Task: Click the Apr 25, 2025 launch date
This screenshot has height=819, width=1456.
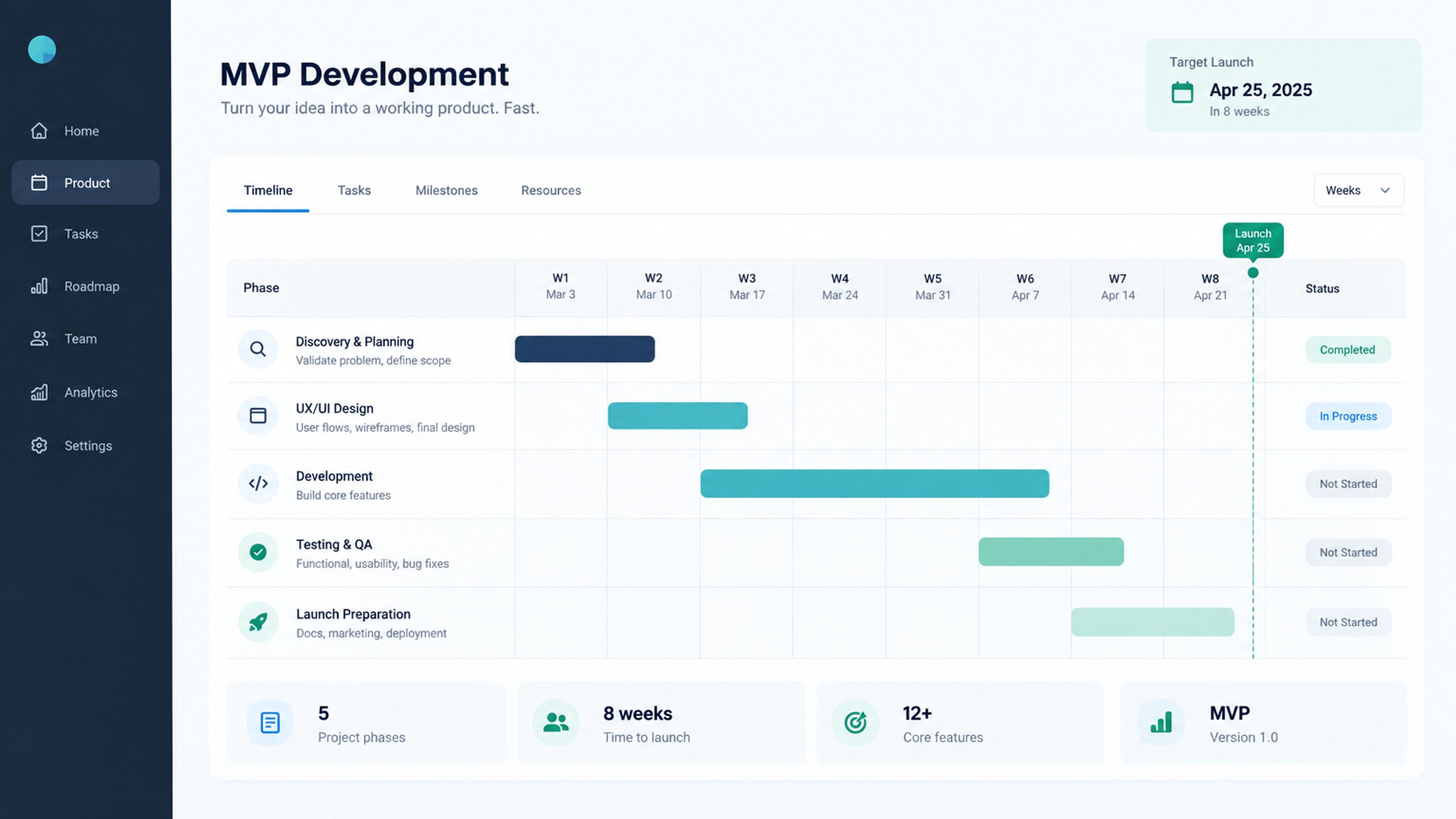Action: click(1260, 90)
